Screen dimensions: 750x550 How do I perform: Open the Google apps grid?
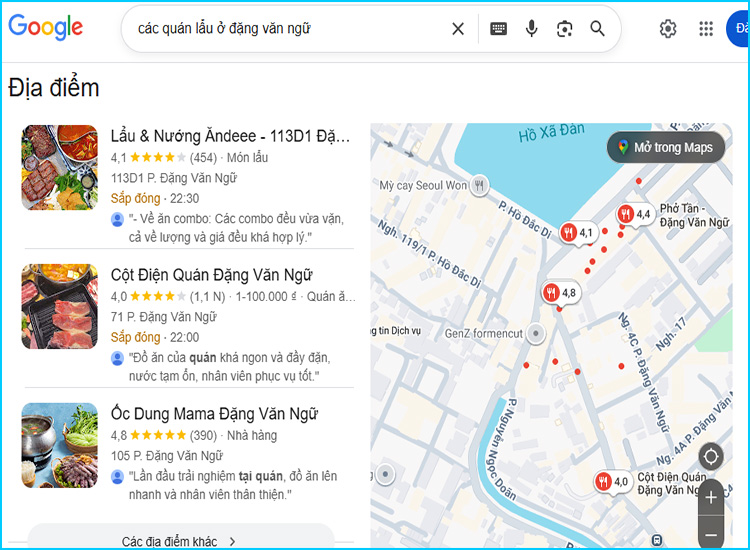[x=706, y=29]
